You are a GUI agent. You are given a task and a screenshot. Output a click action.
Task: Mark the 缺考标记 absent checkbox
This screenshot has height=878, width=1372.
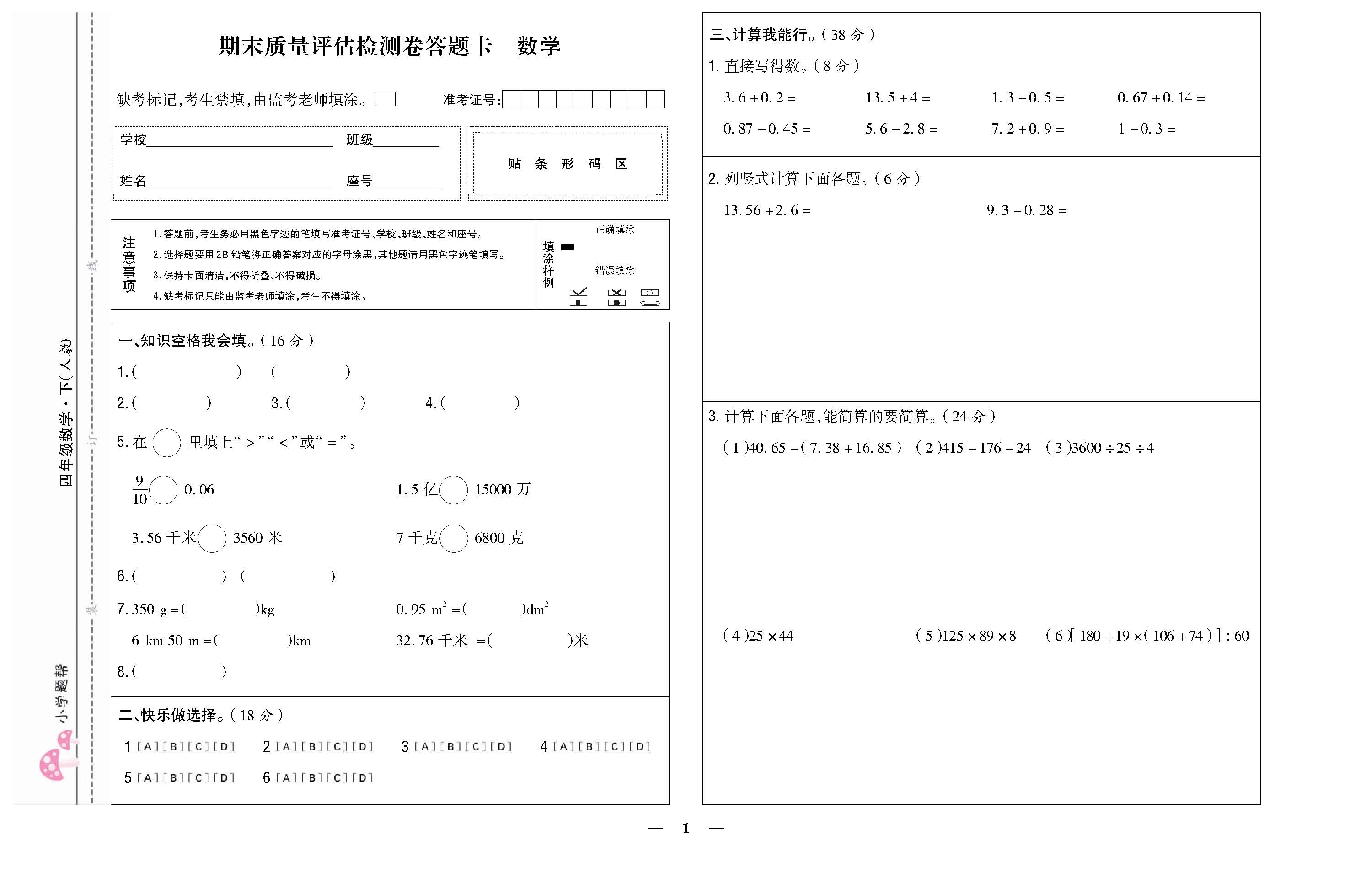[386, 100]
